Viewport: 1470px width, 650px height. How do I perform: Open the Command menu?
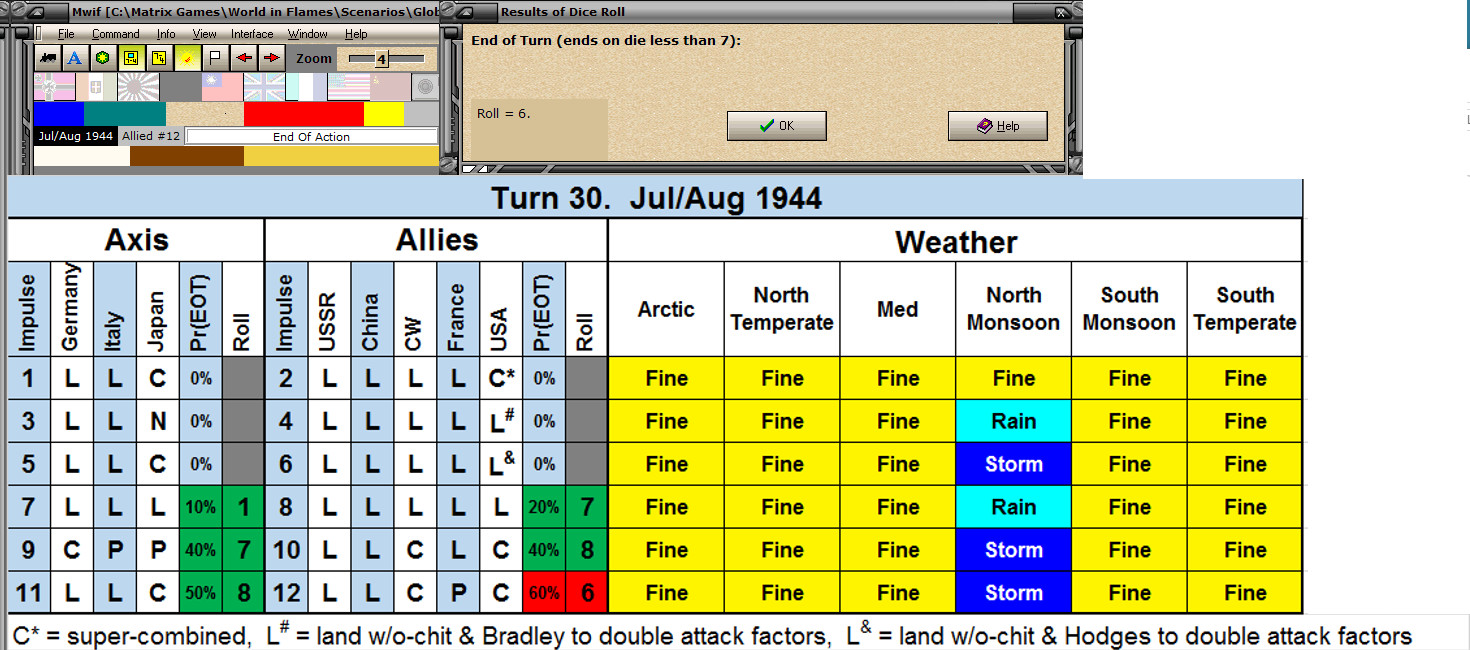coord(116,34)
